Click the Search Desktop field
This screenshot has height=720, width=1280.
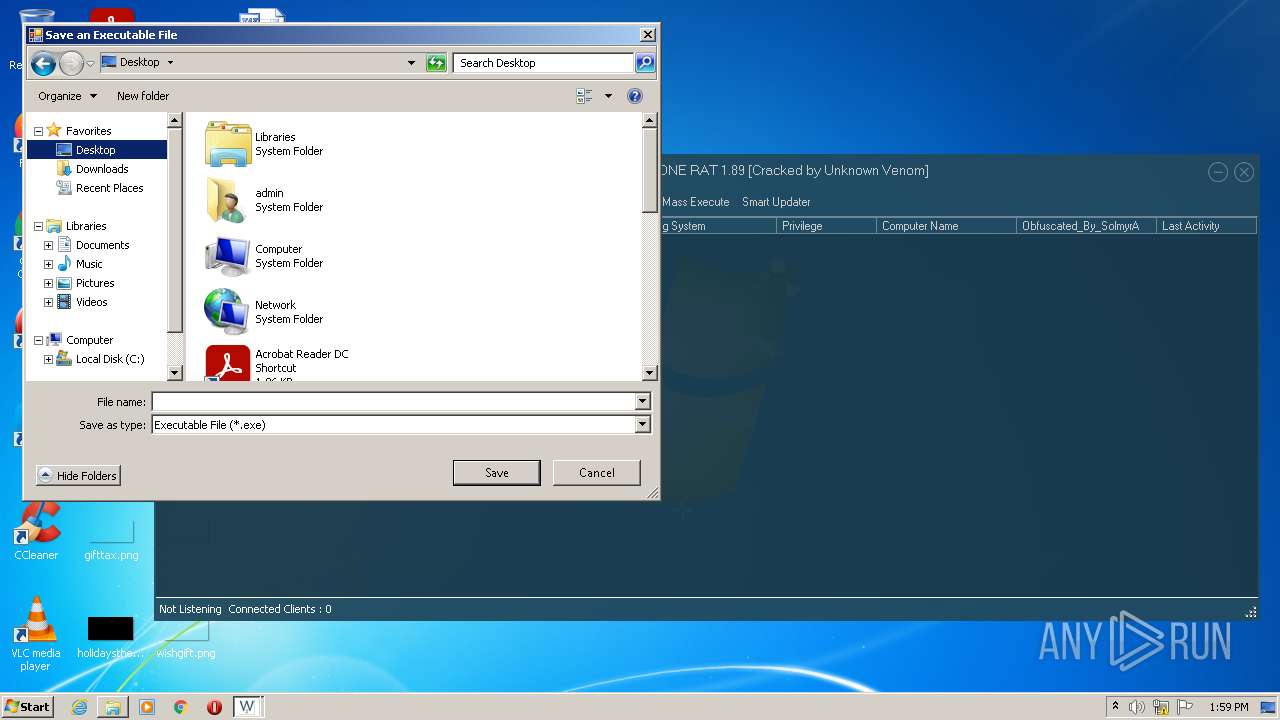(543, 63)
